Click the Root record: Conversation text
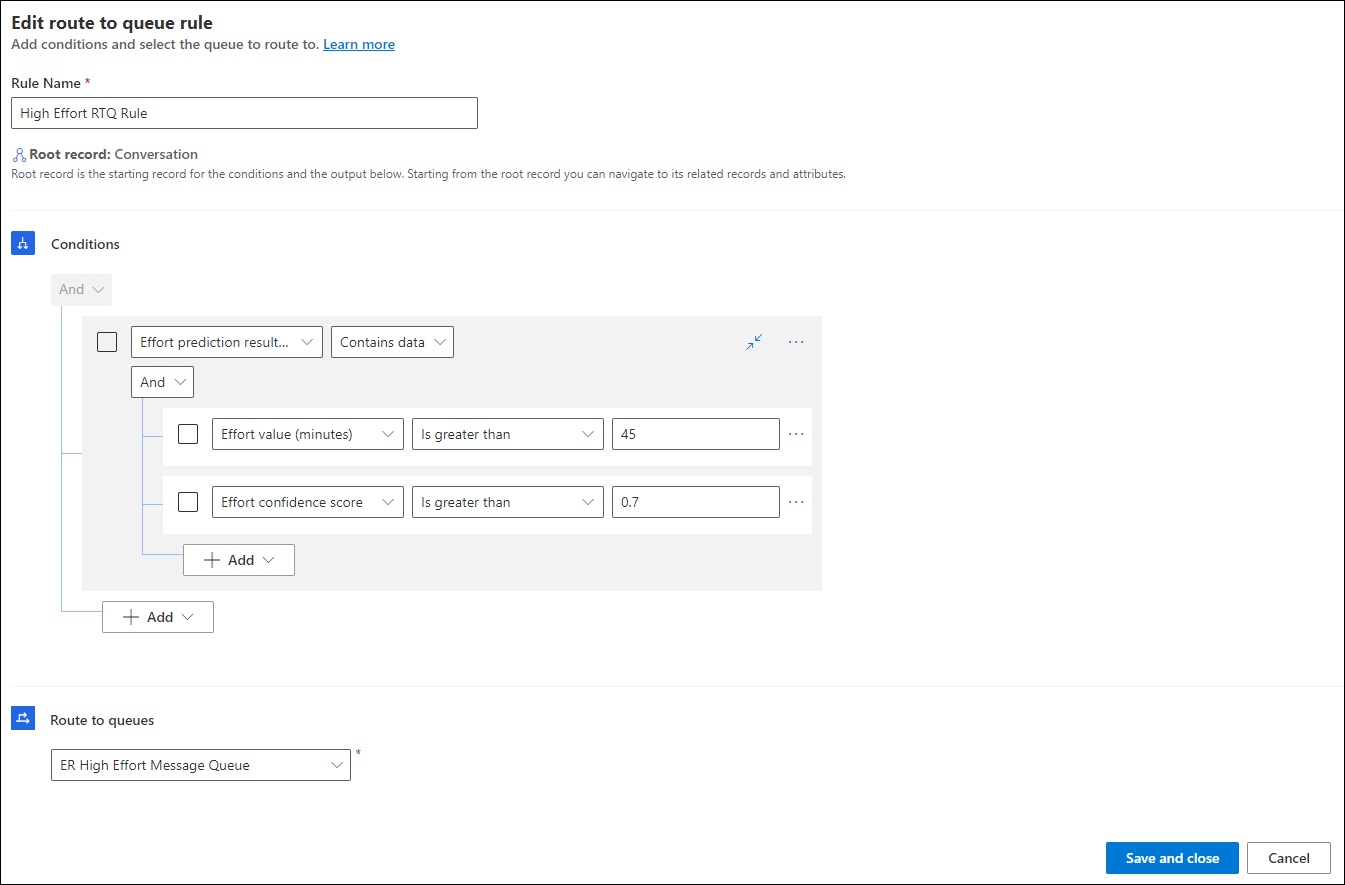This screenshot has height=885, width=1345. (x=114, y=155)
